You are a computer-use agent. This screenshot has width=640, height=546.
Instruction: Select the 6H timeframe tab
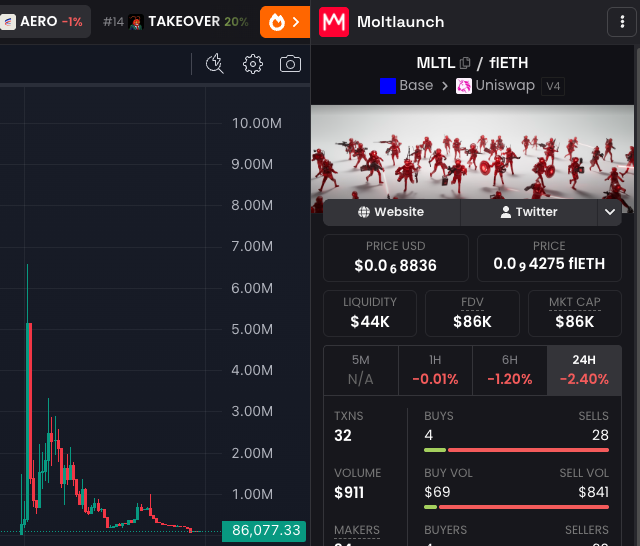point(510,370)
